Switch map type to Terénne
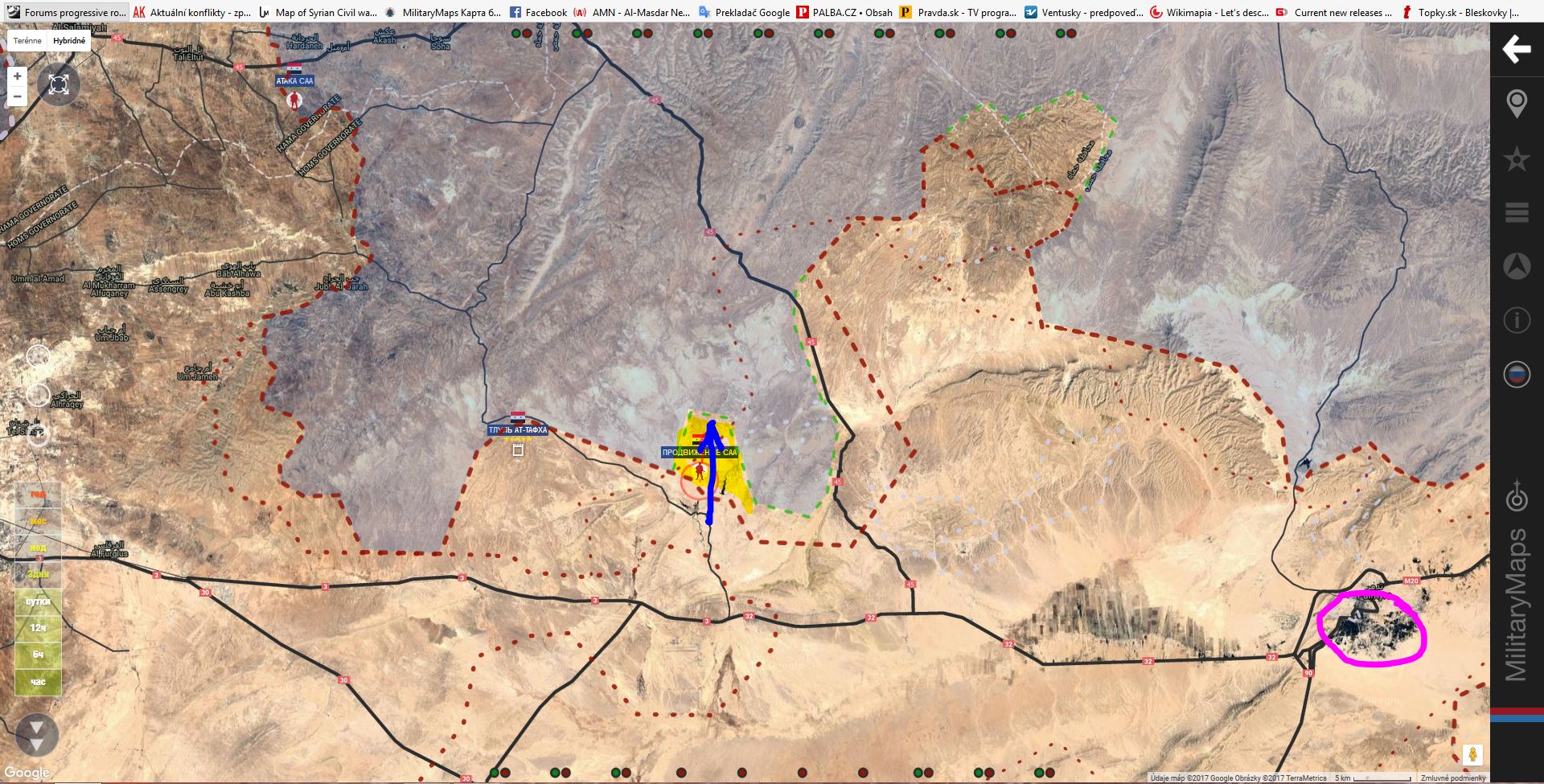Viewport: 1544px width, 784px height. [27, 40]
